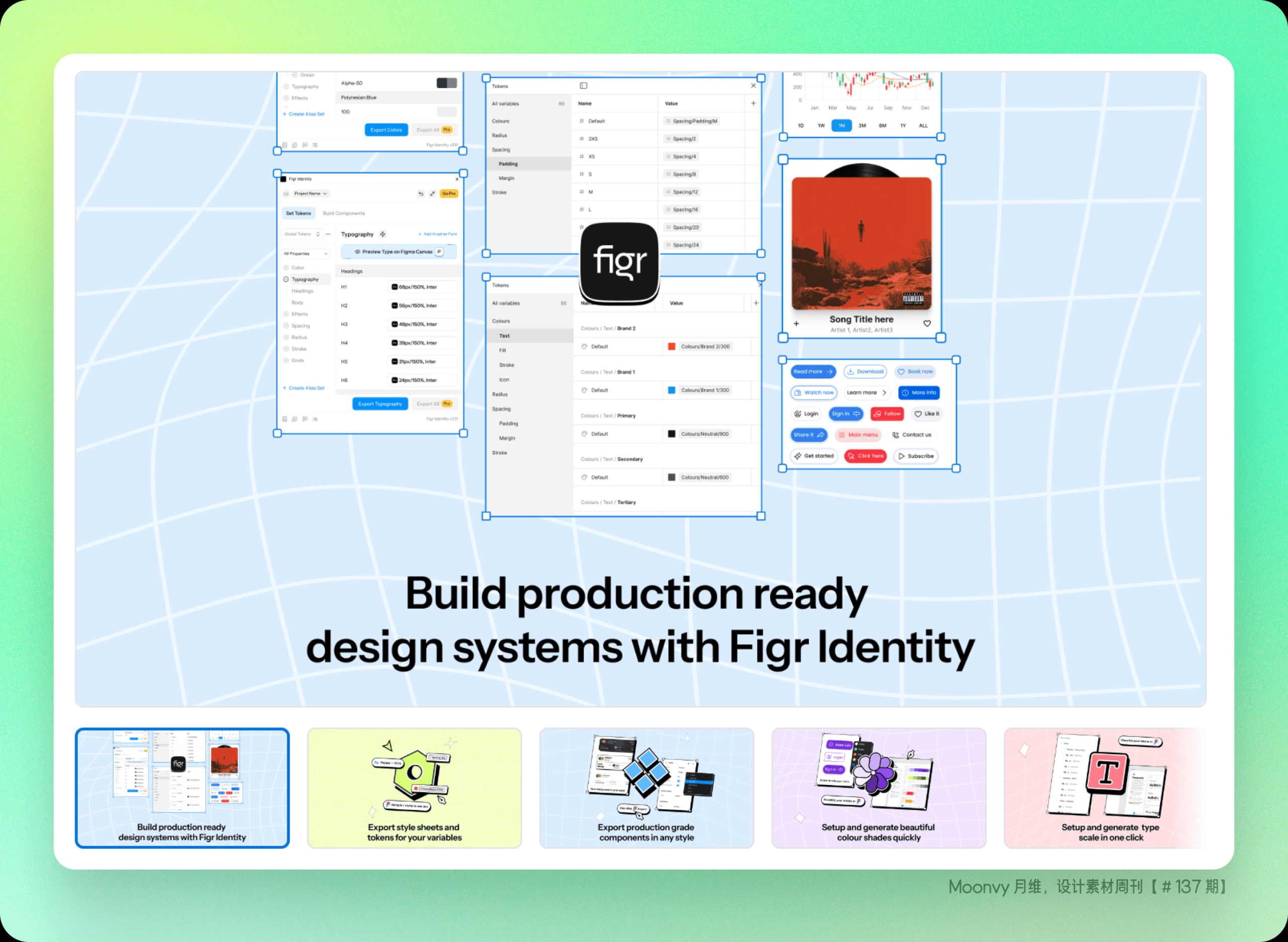
Task: Switch to the Build Components tab
Action: 344,213
